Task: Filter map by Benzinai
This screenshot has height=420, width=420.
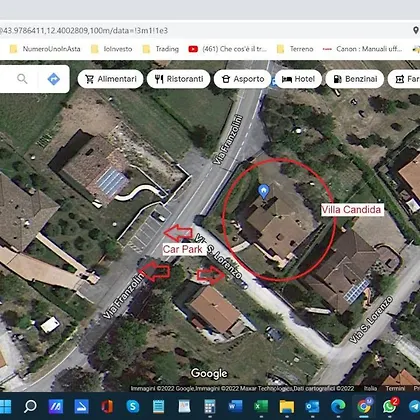Action: 355,79
